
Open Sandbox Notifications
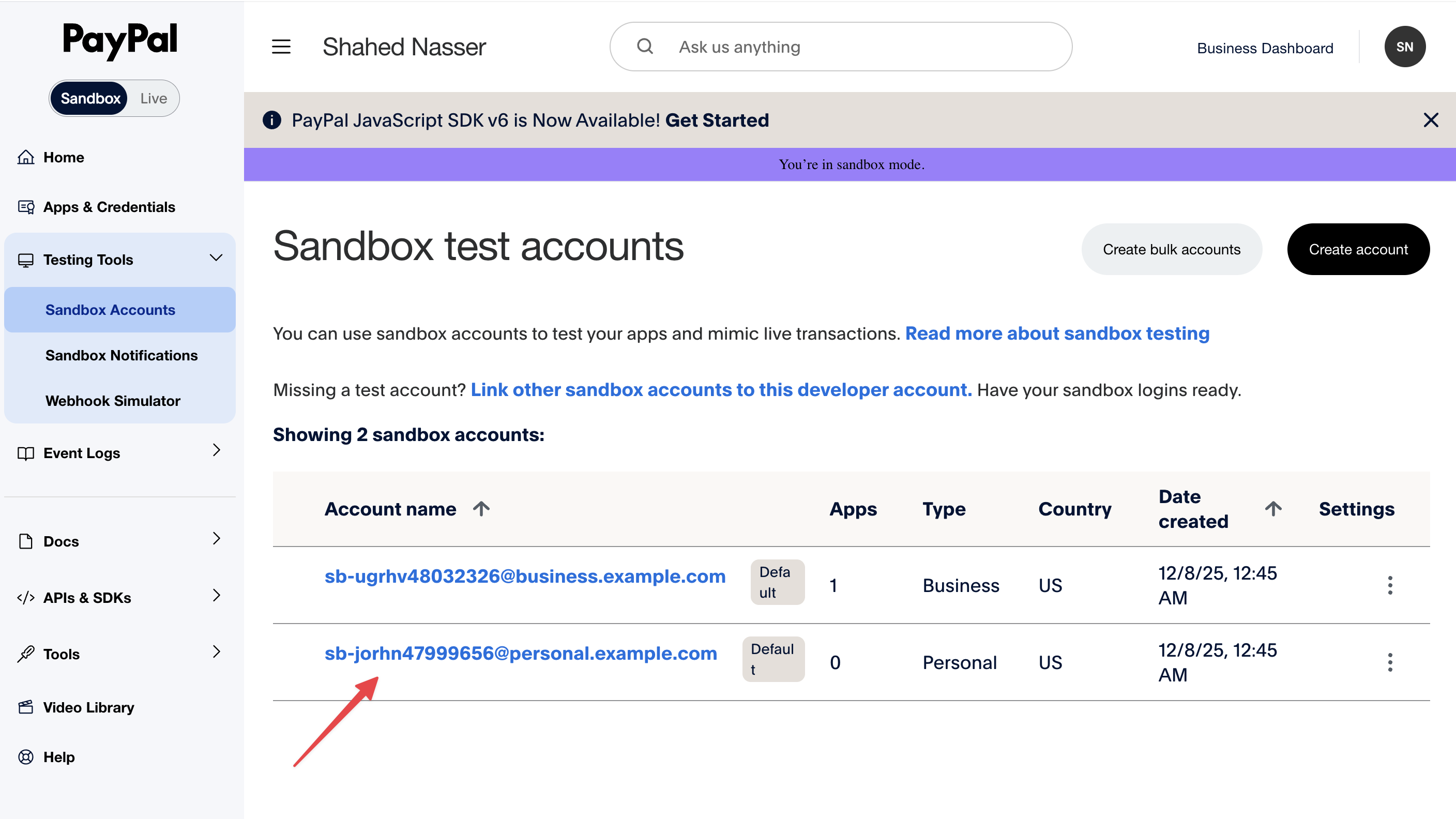click(x=121, y=355)
